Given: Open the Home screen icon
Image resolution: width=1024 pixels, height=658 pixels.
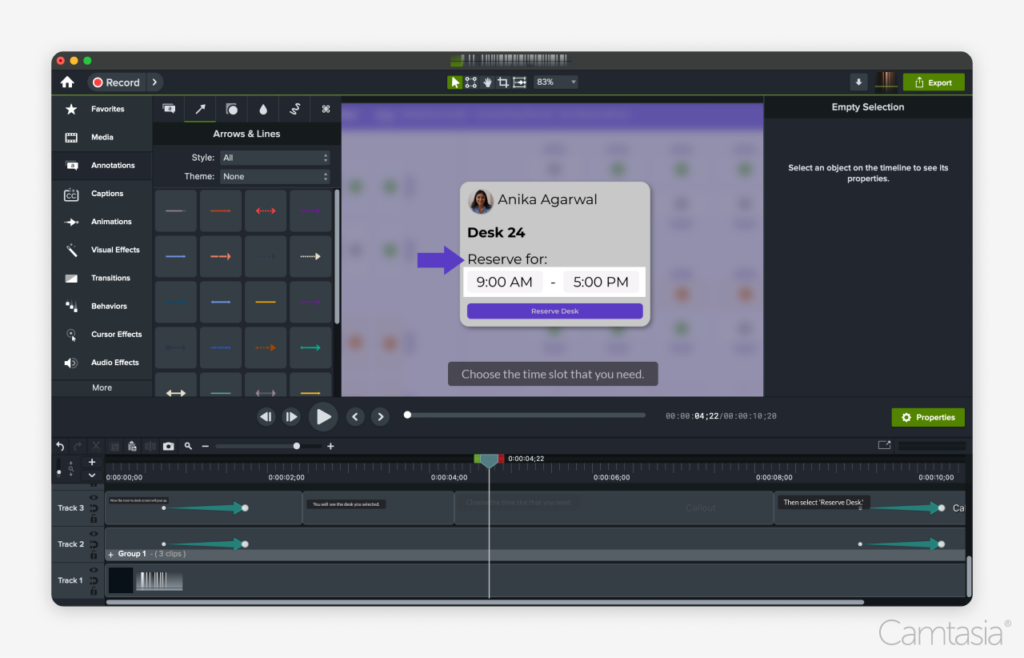Looking at the screenshot, I should point(67,82).
